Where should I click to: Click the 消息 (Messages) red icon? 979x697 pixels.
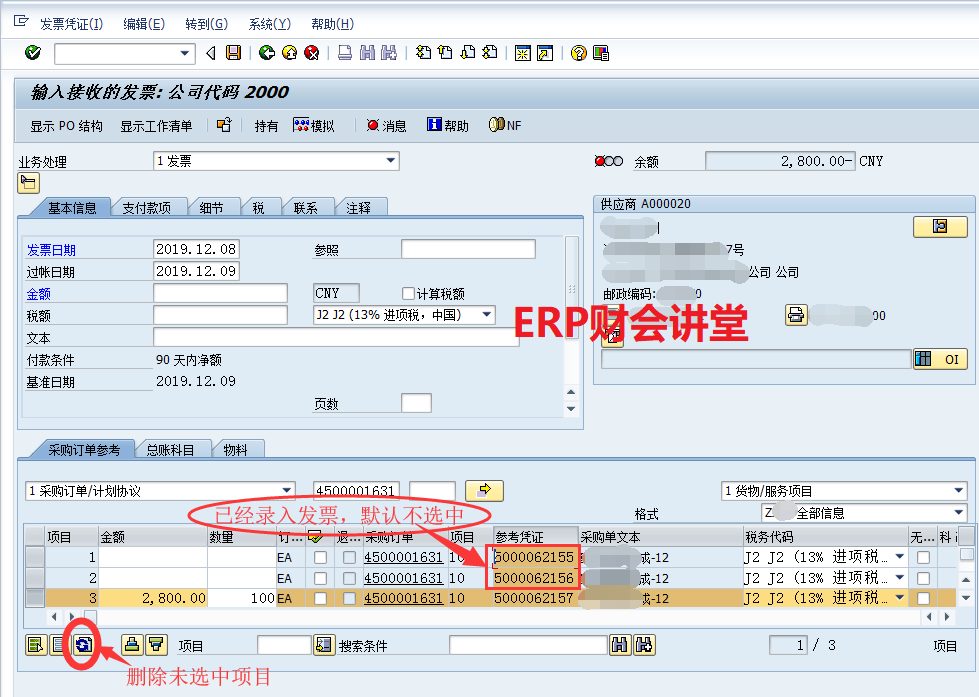(374, 126)
